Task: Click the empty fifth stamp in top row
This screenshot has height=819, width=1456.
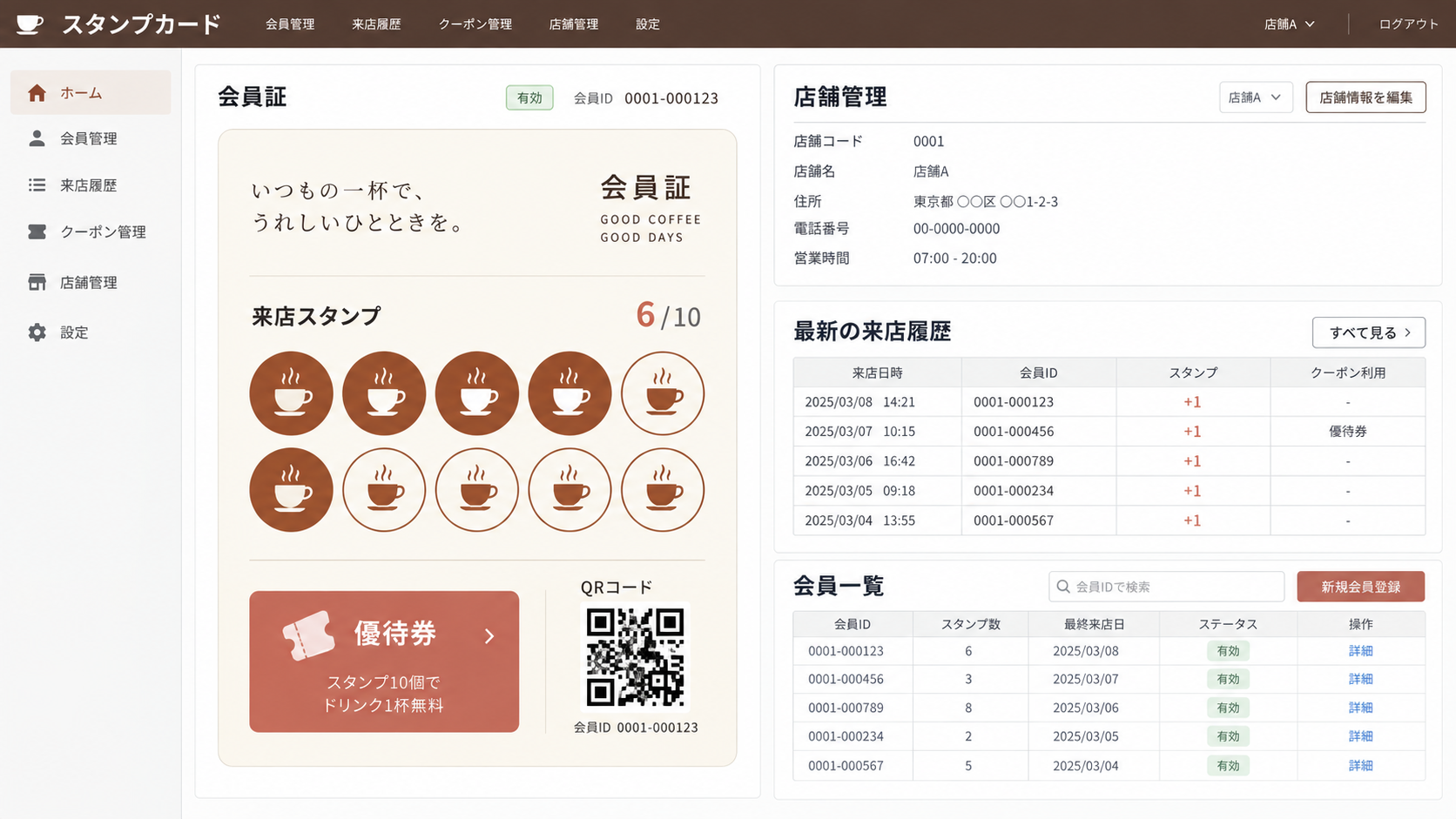Action: [x=663, y=393]
